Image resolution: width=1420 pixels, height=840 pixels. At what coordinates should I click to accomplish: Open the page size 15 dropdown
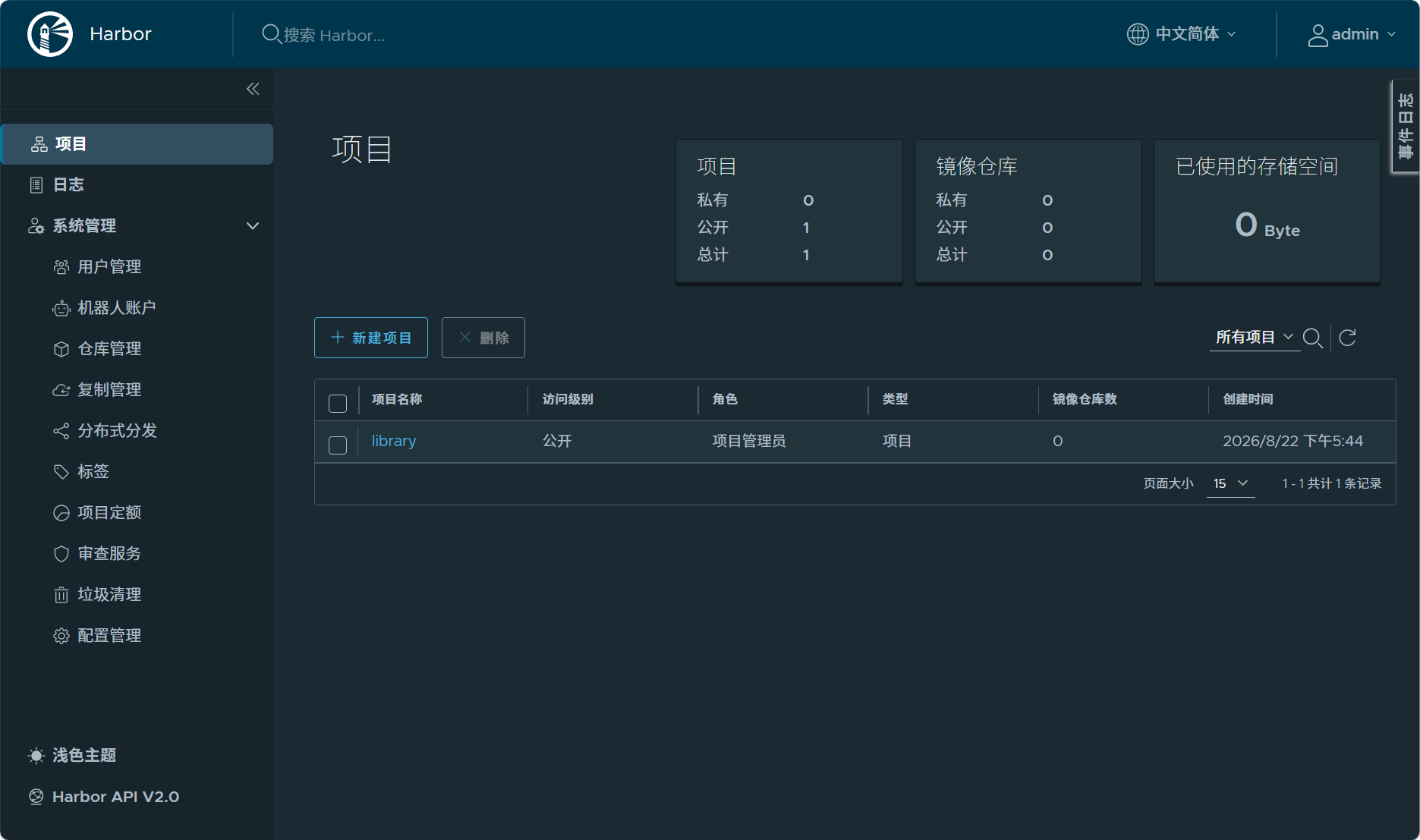(x=1230, y=483)
